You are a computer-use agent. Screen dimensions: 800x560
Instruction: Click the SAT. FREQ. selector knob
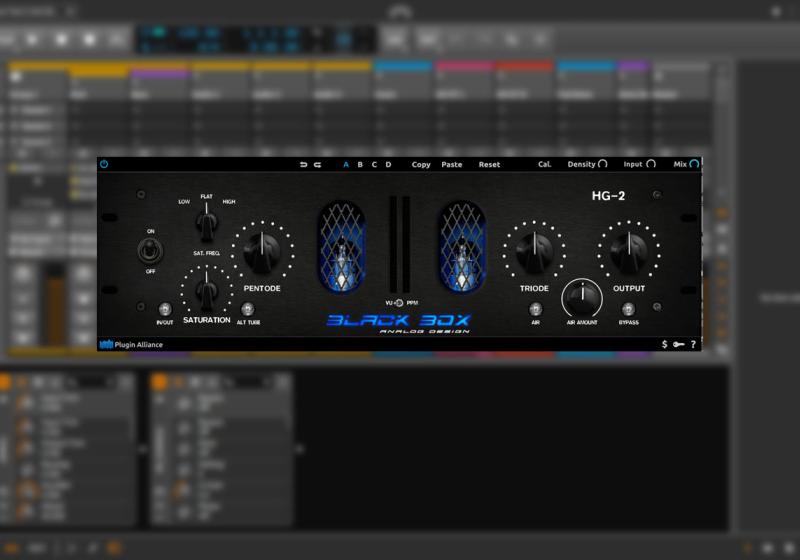(x=207, y=224)
